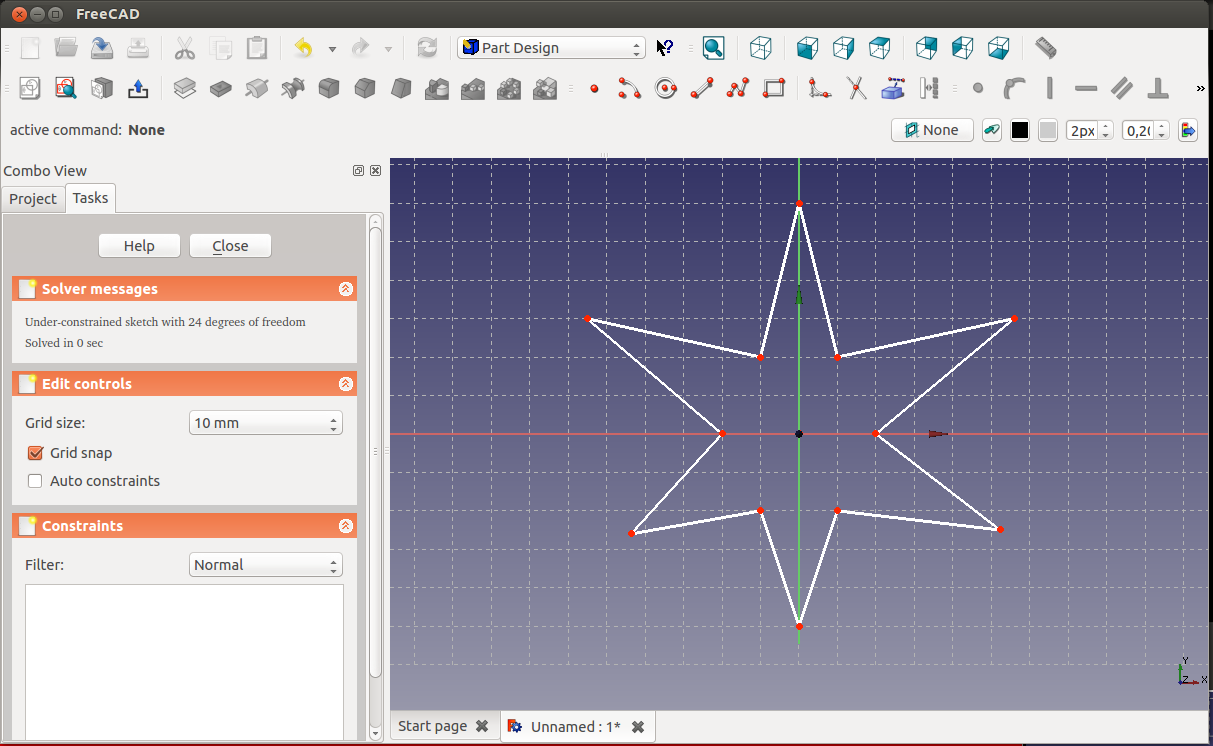Viewport: 1213px width, 746px height.
Task: Switch to the Project tab
Action: [x=33, y=199]
